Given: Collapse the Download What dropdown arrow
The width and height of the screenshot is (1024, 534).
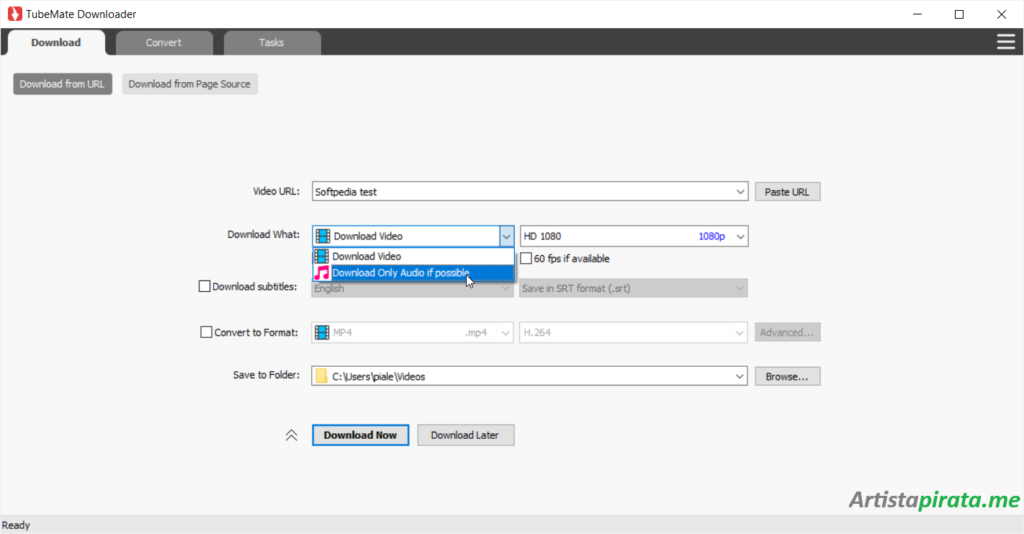Looking at the screenshot, I should coord(506,236).
